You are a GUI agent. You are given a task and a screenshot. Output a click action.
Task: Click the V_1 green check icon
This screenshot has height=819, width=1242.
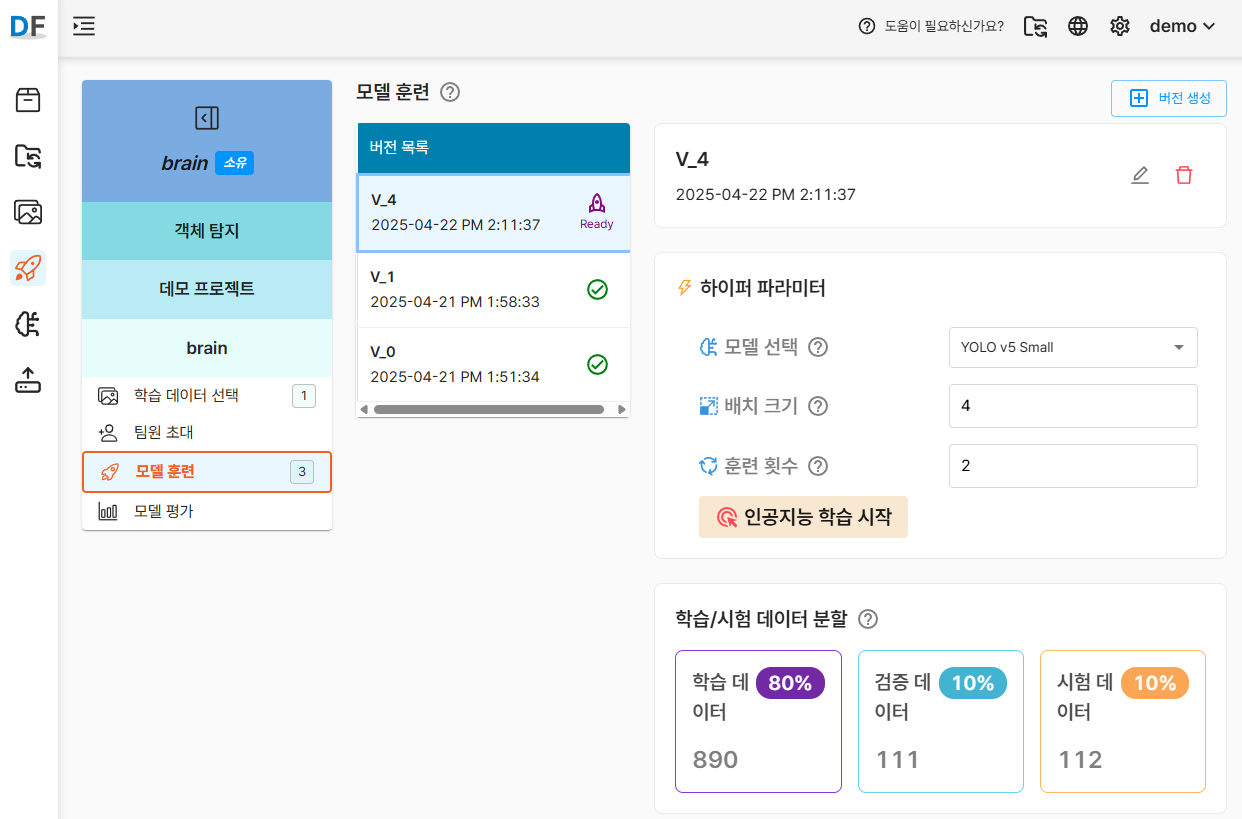pos(597,290)
